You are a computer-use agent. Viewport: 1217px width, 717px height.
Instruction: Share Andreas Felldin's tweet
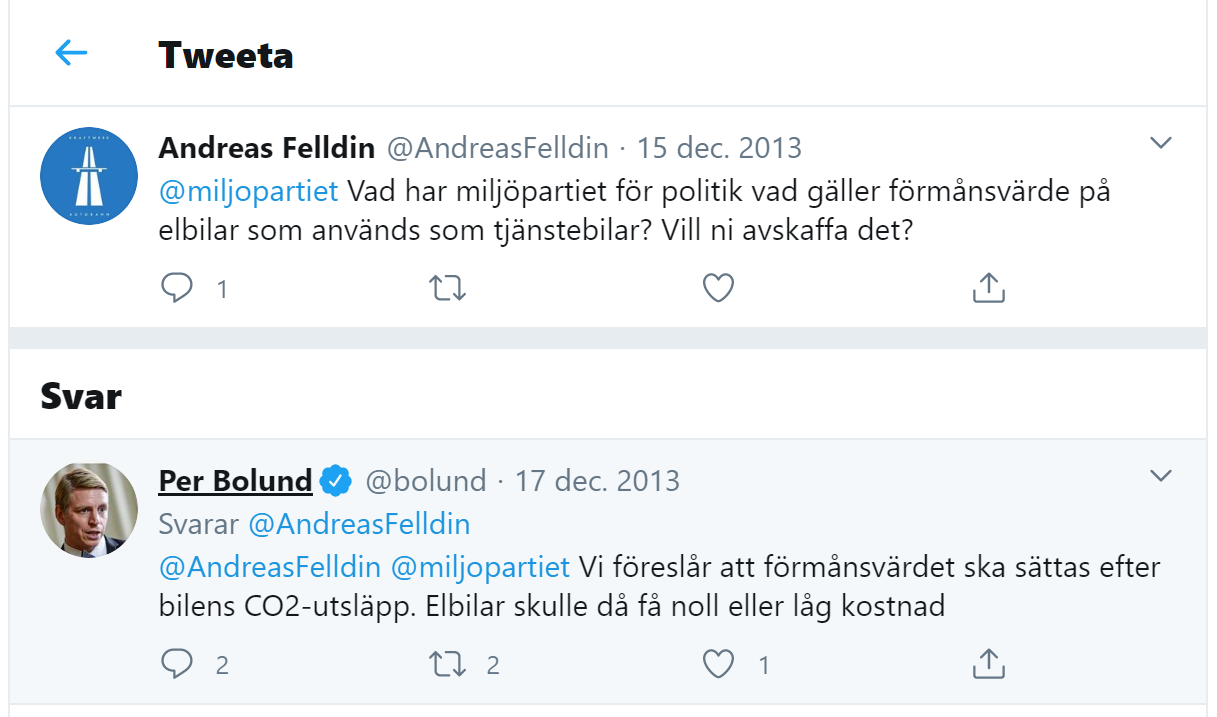(988, 289)
